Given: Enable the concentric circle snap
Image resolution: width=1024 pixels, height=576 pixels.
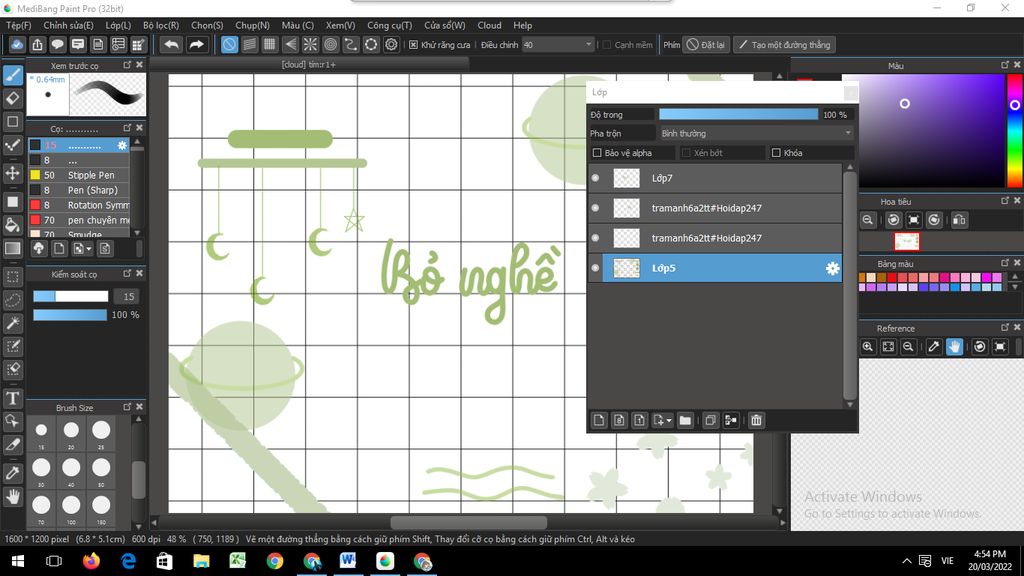Looking at the screenshot, I should 330,44.
